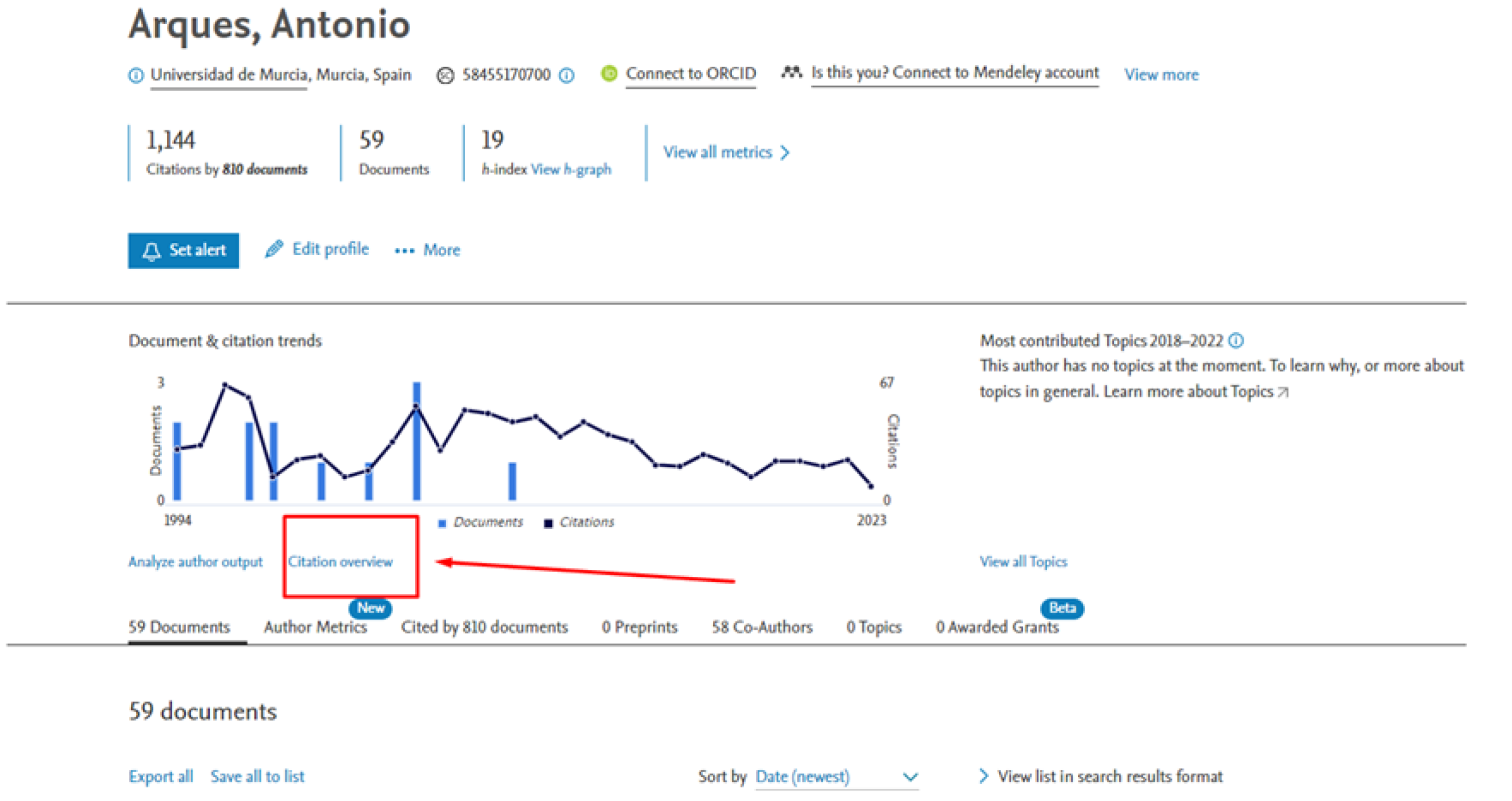Expand View list in search results format

coord(984,776)
